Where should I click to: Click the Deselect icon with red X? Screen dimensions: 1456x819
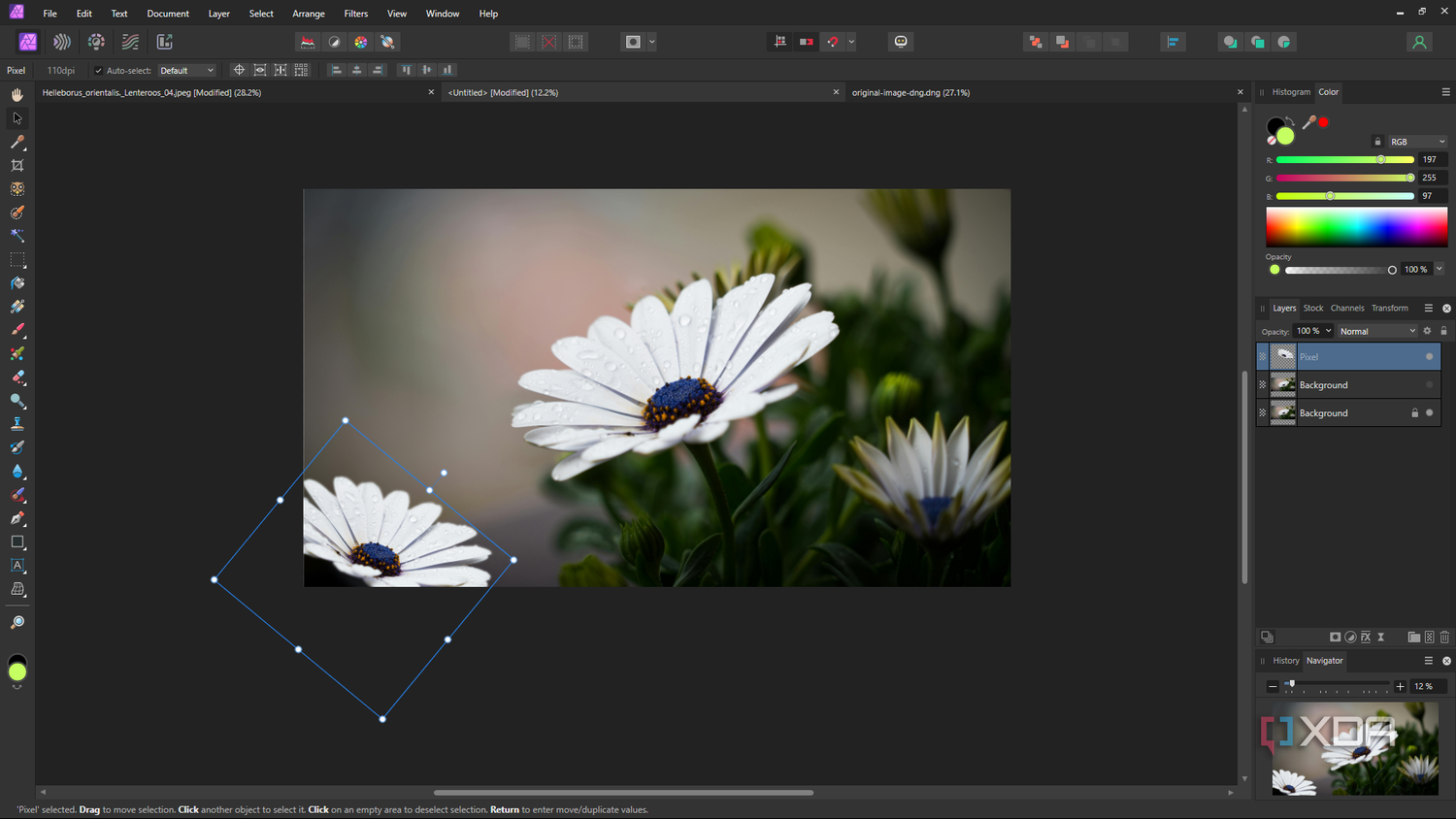pyautogui.click(x=549, y=42)
